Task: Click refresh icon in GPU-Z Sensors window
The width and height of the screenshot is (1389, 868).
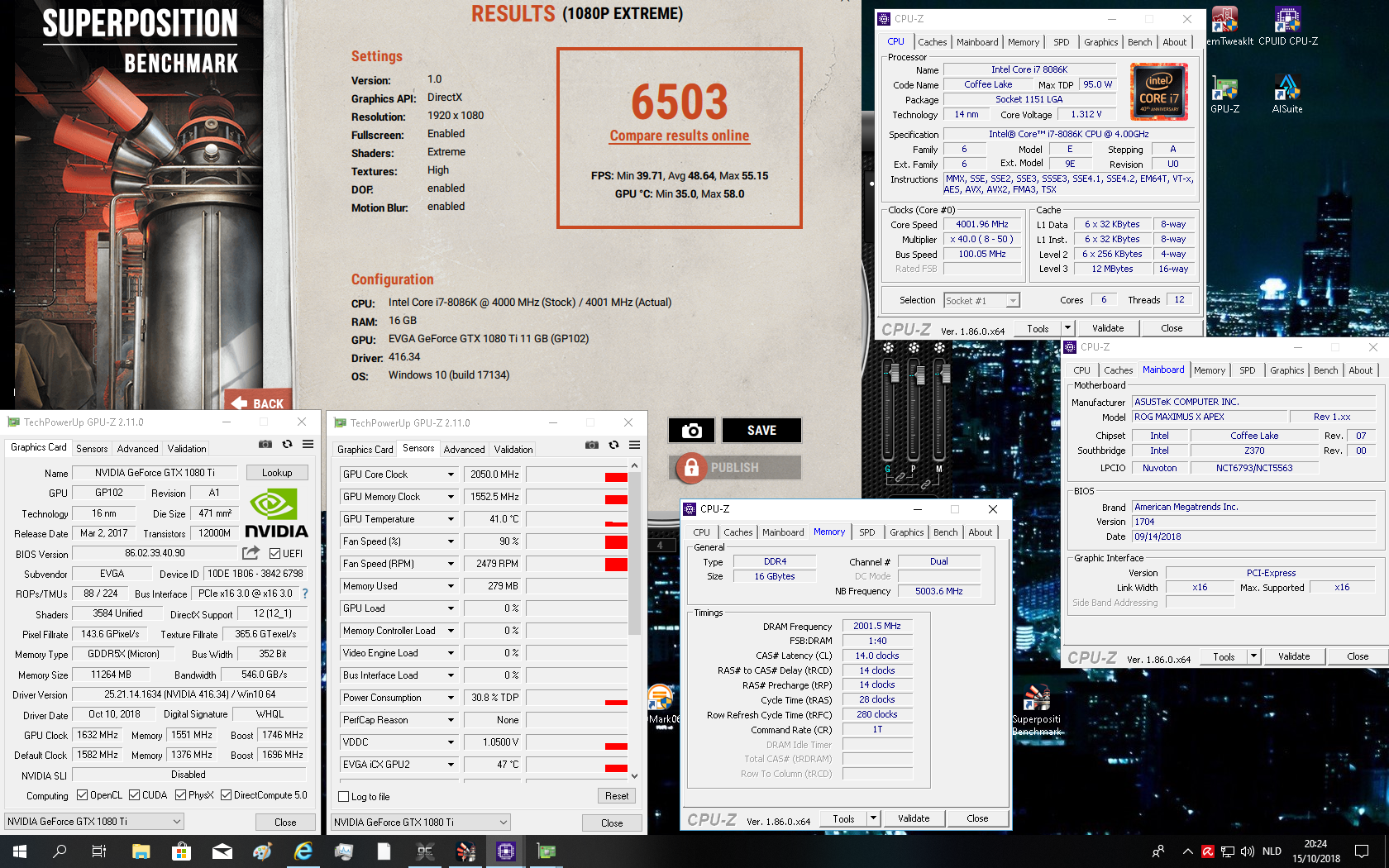Action: (613, 445)
